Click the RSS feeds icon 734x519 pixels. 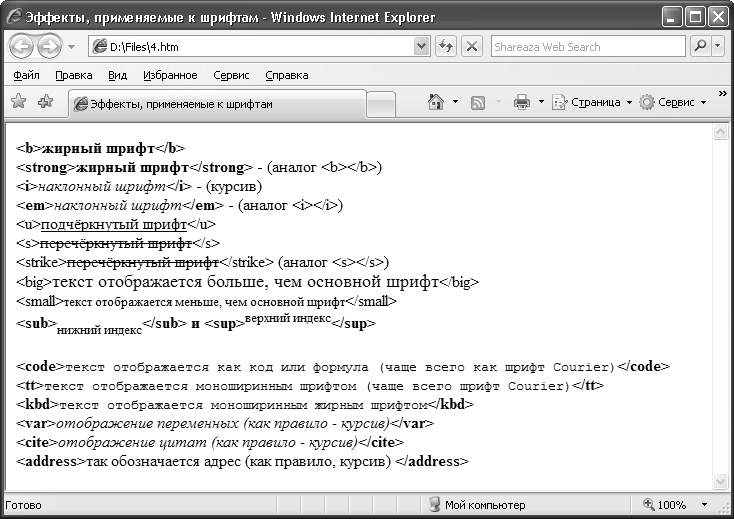pyautogui.click(x=477, y=102)
